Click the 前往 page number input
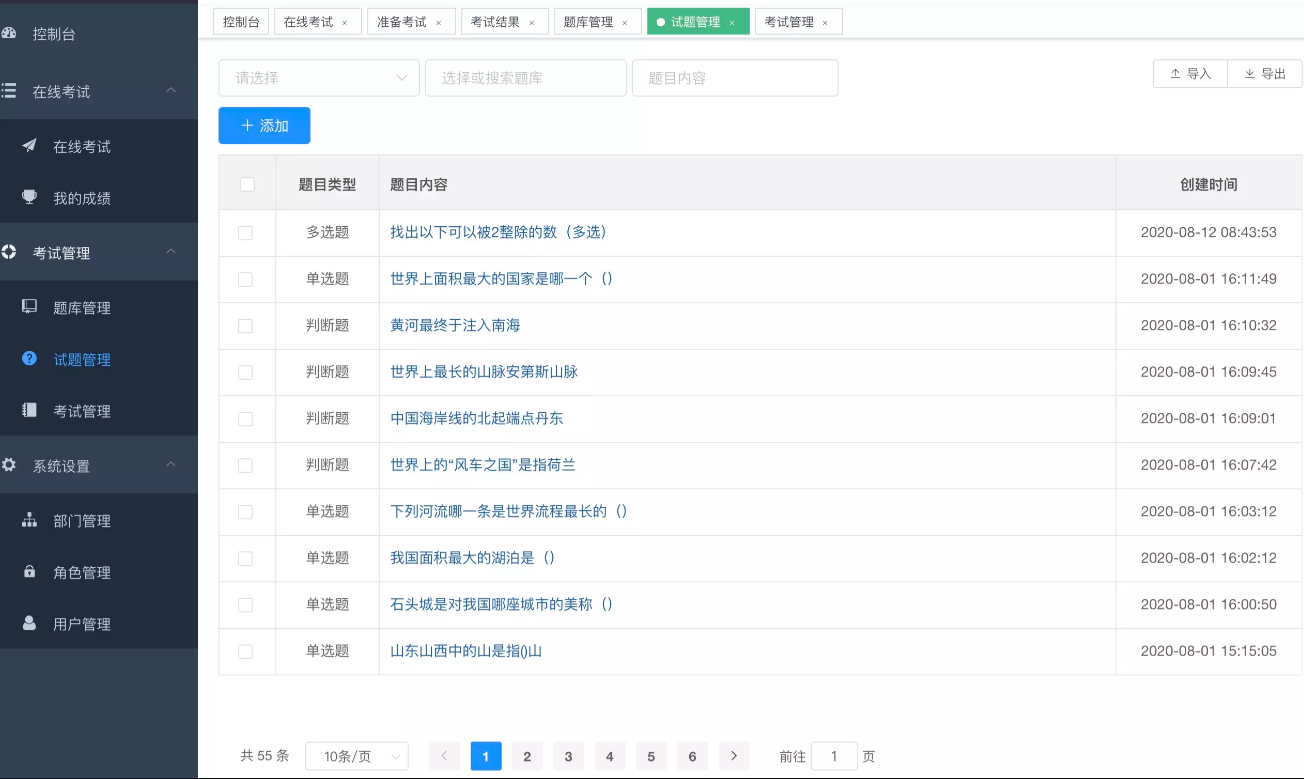 click(834, 757)
